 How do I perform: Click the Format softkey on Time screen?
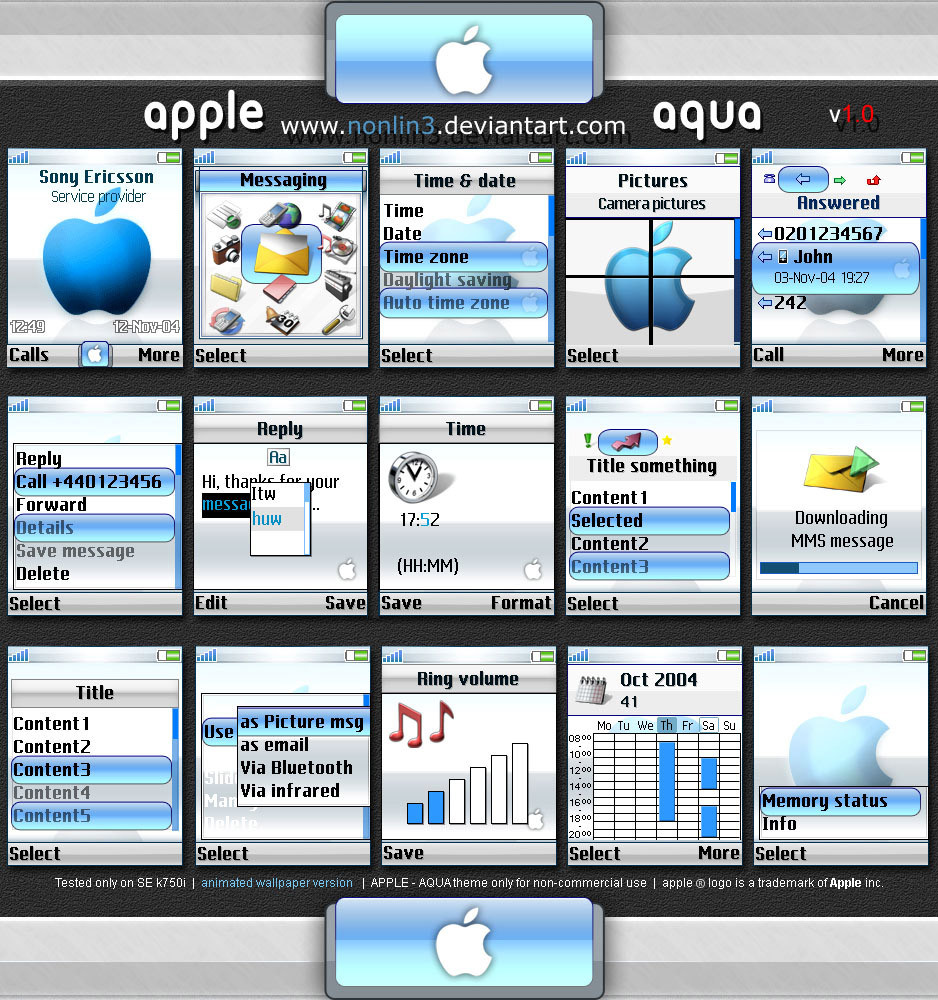pyautogui.click(x=521, y=603)
